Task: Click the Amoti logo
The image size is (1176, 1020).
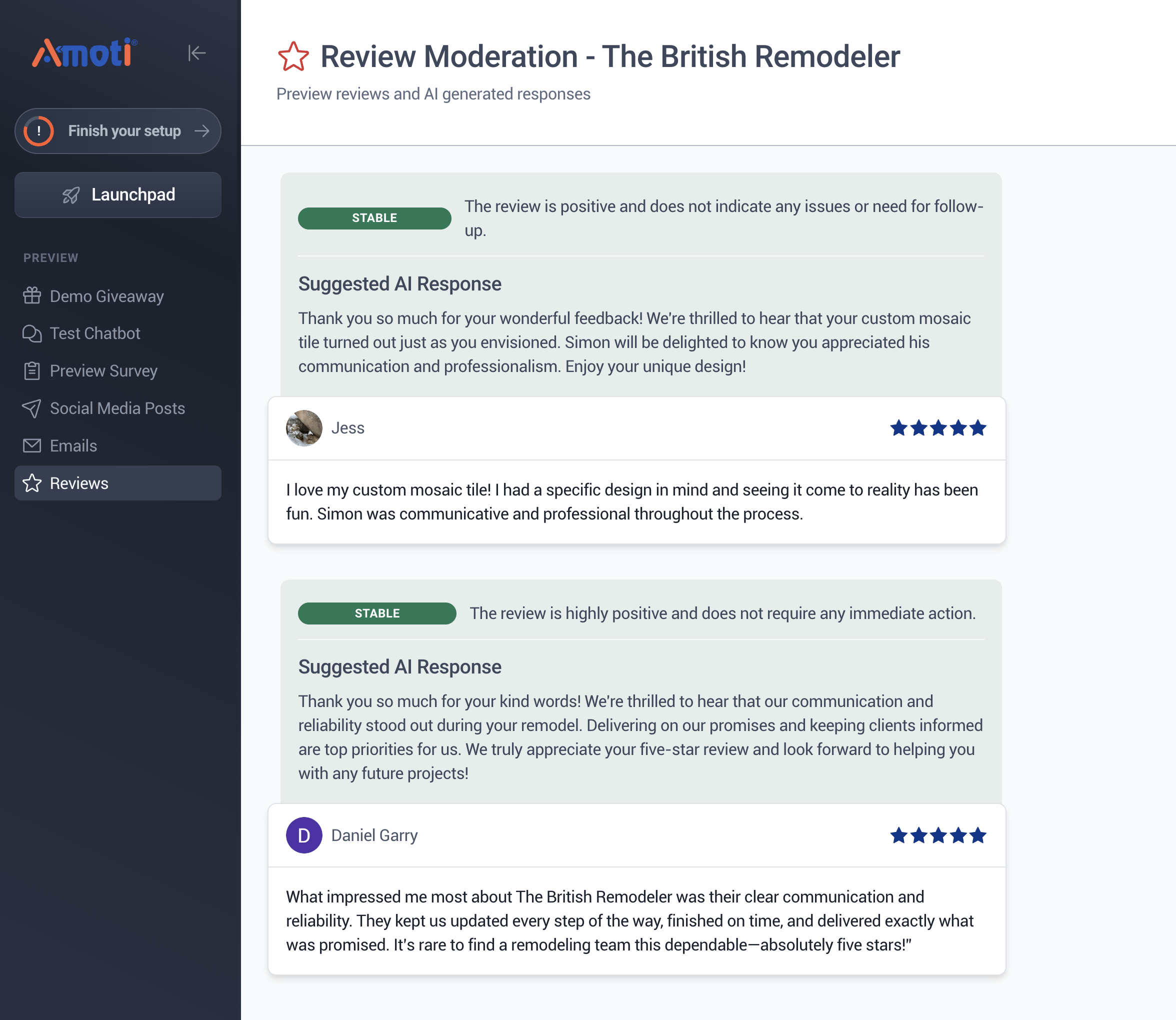Action: [84, 53]
